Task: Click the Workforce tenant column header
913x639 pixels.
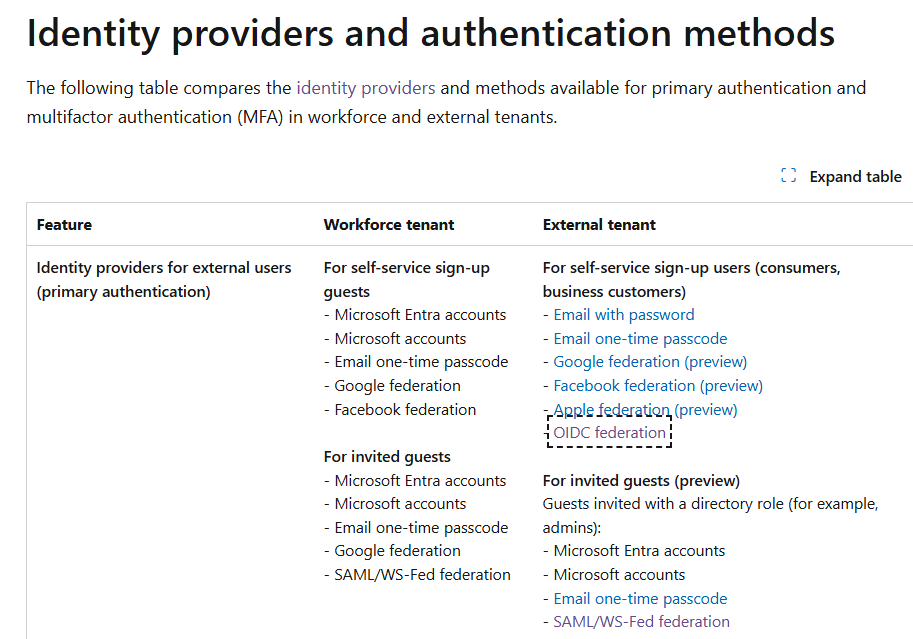Action: click(389, 225)
